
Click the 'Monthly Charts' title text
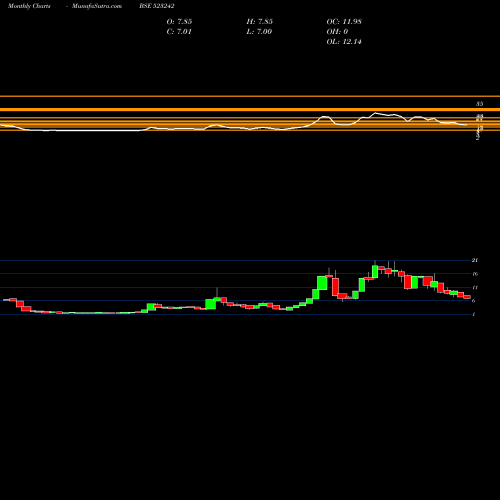[29, 6]
